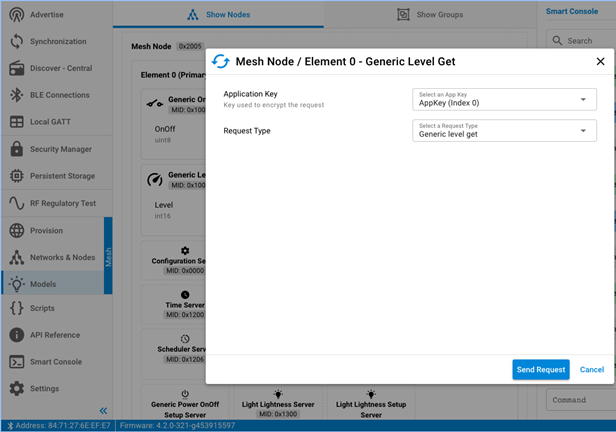Open the Select a Request Type dropdown
The height and width of the screenshot is (432, 616).
(x=504, y=131)
